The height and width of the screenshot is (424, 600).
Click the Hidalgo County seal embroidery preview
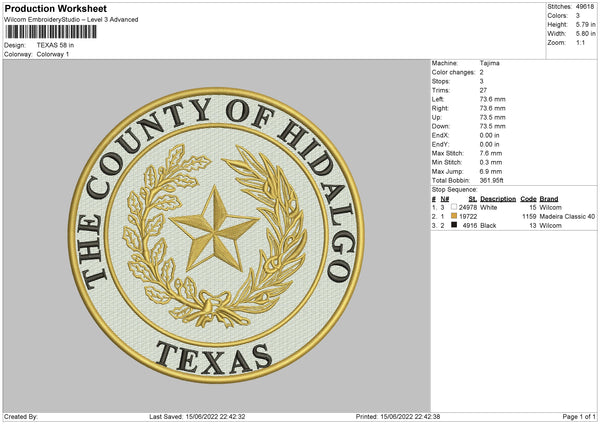(216, 235)
